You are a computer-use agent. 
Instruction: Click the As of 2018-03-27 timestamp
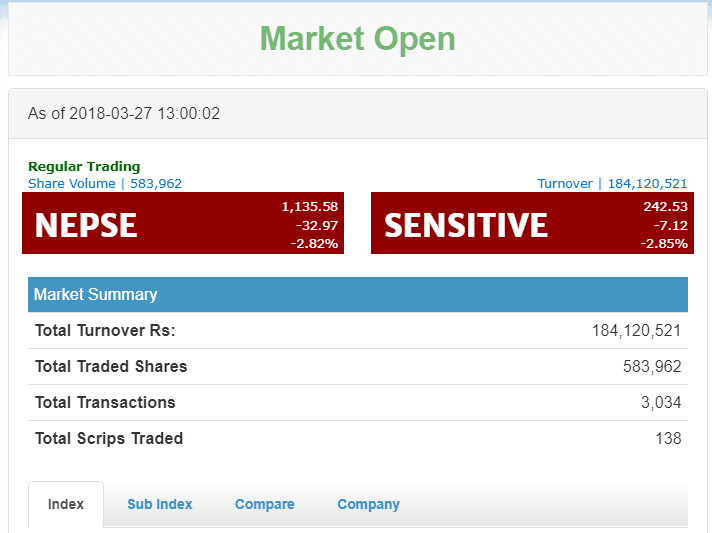tap(124, 114)
